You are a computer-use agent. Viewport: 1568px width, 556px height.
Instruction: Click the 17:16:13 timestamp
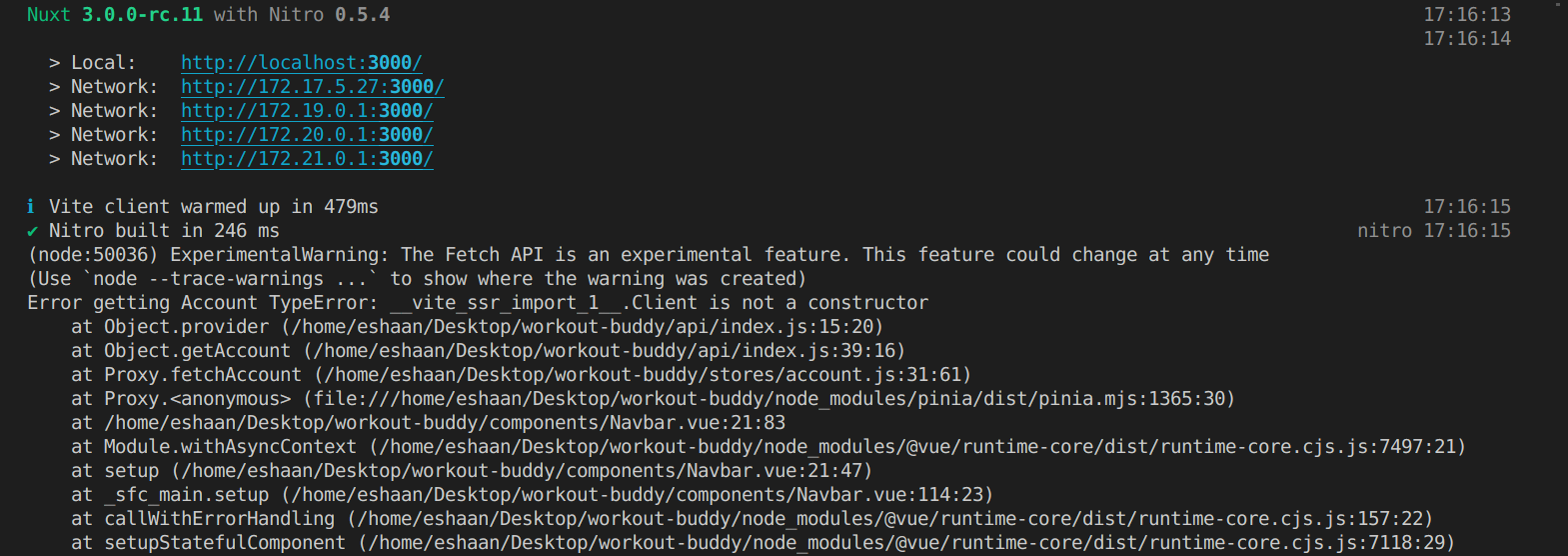pos(1467,15)
